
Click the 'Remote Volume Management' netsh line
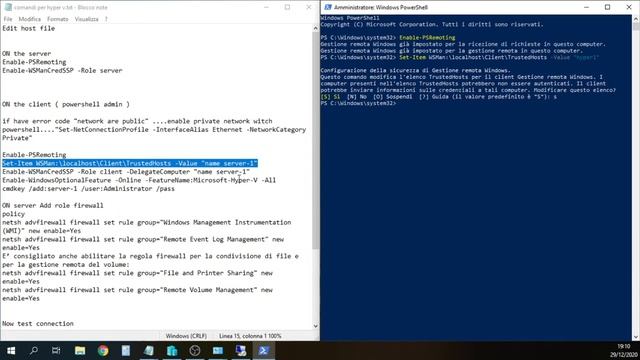[x=137, y=290]
